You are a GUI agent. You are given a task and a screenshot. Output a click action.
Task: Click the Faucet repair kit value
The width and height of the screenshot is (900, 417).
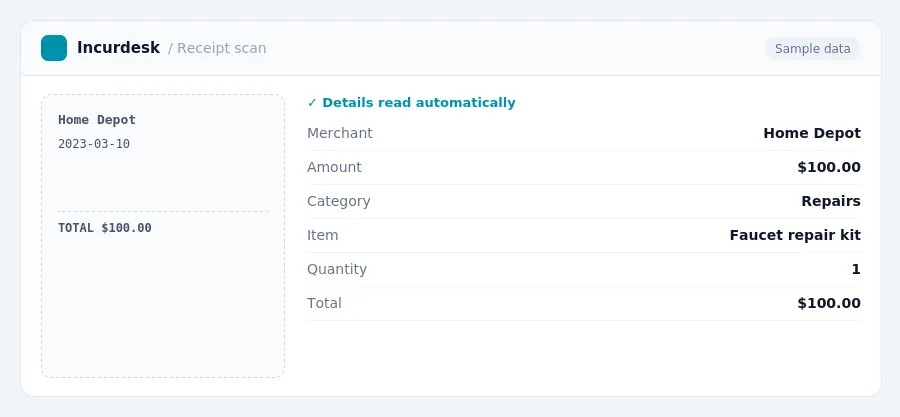pyautogui.click(x=795, y=235)
